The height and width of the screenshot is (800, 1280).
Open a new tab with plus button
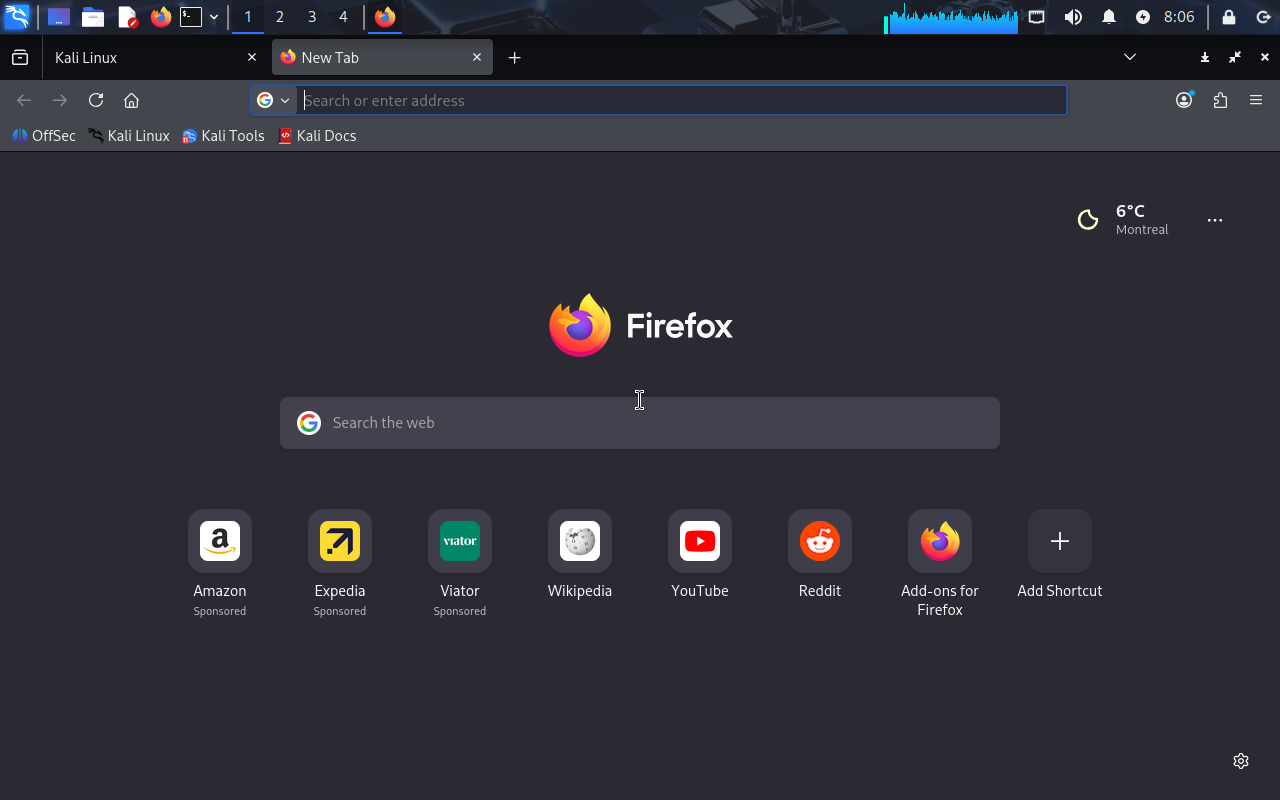514,58
